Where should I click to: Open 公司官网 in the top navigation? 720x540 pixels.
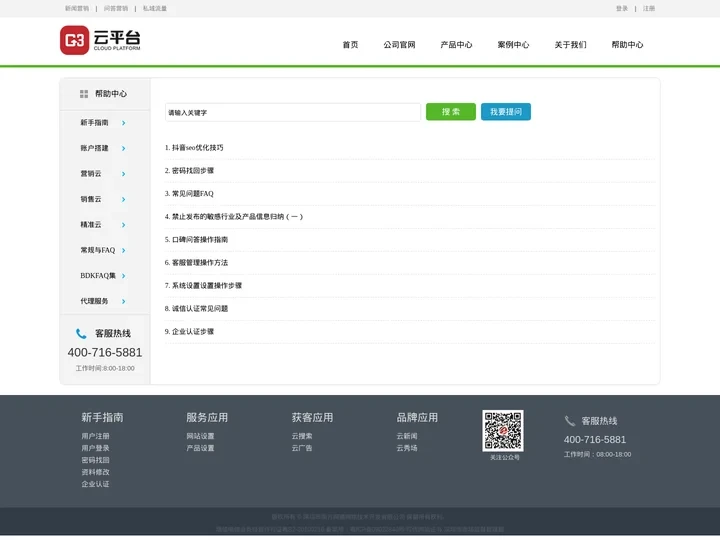[399, 45]
